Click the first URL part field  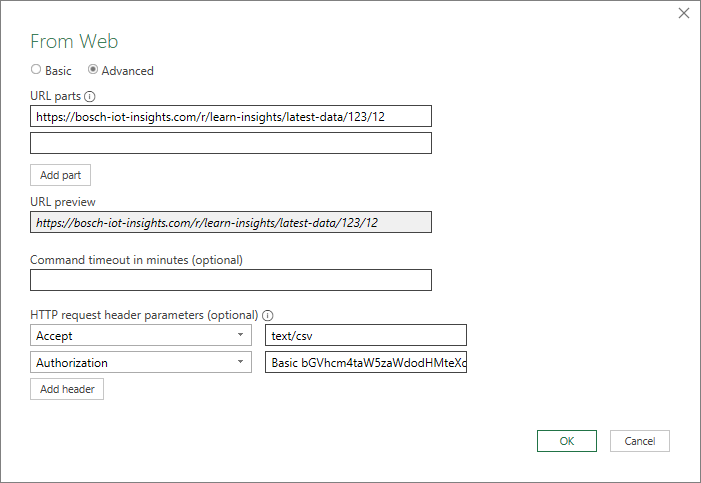click(230, 116)
